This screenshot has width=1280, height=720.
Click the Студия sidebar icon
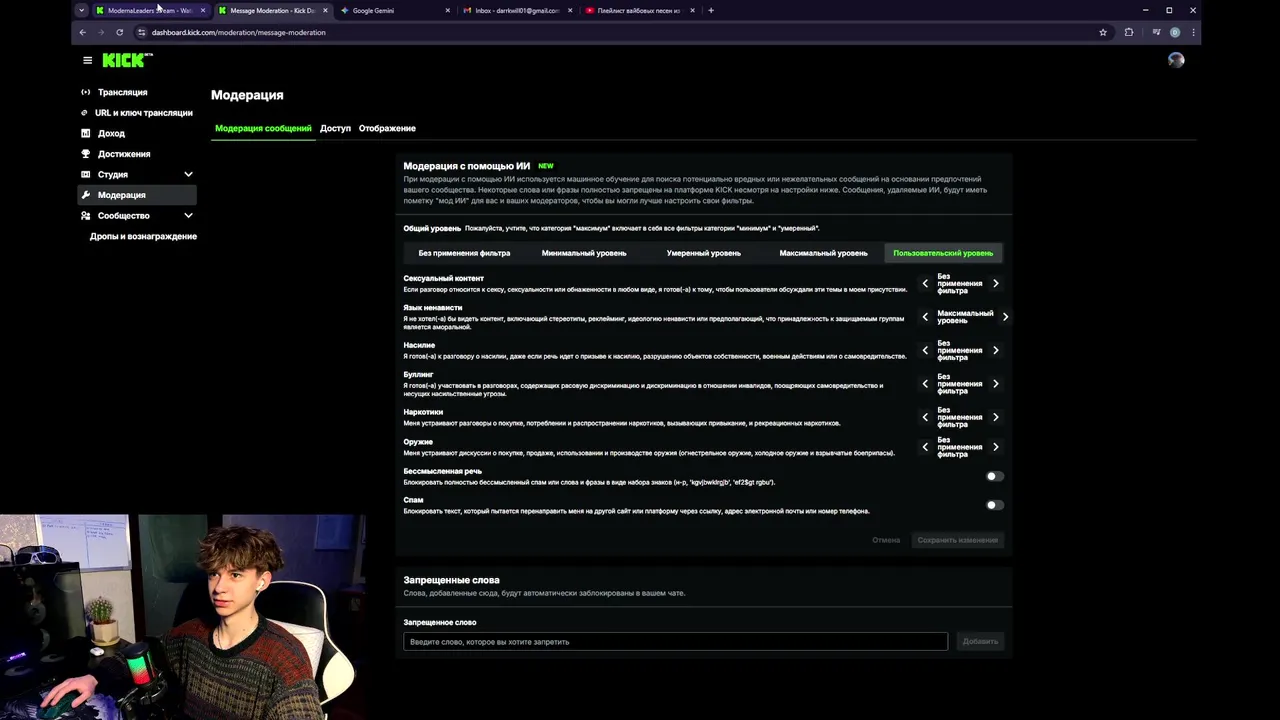(86, 174)
